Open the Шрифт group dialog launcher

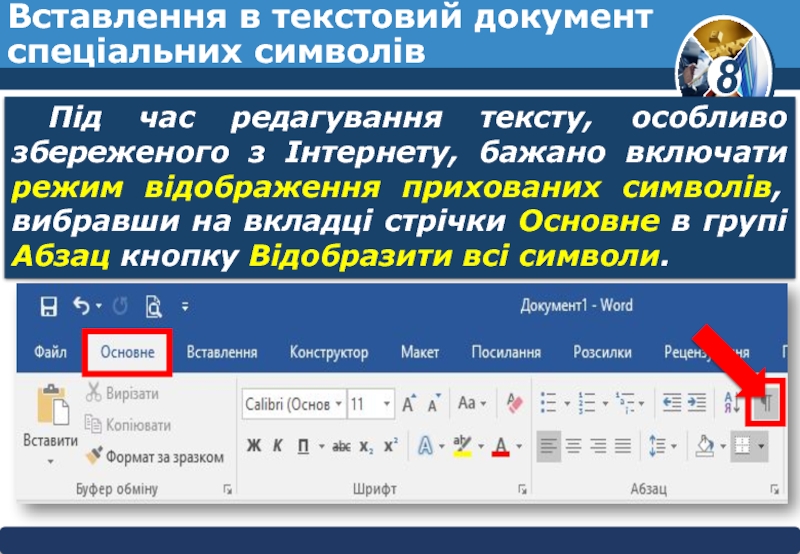[x=523, y=489]
